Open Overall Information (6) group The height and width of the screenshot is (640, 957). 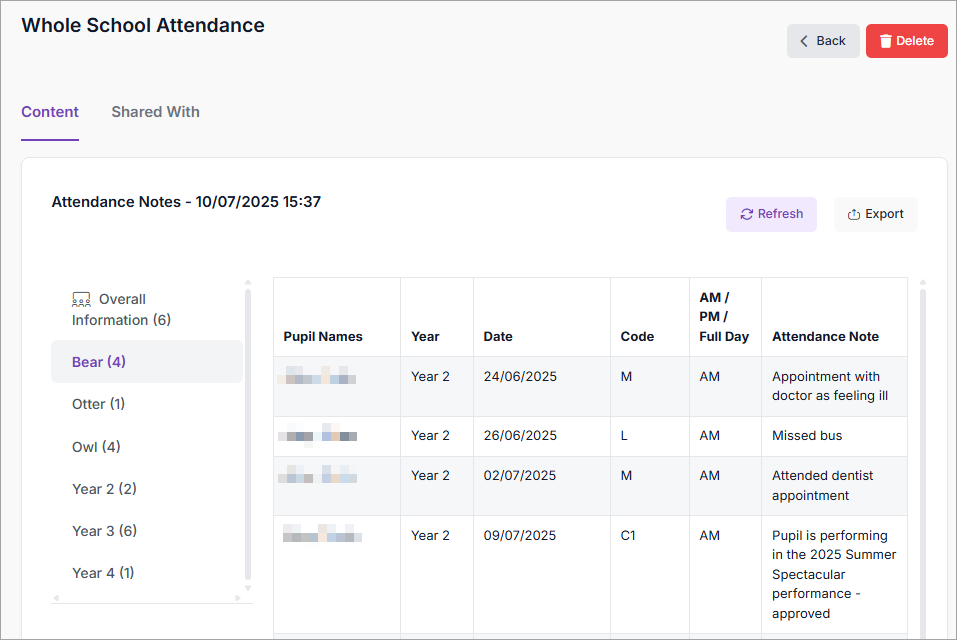121,310
